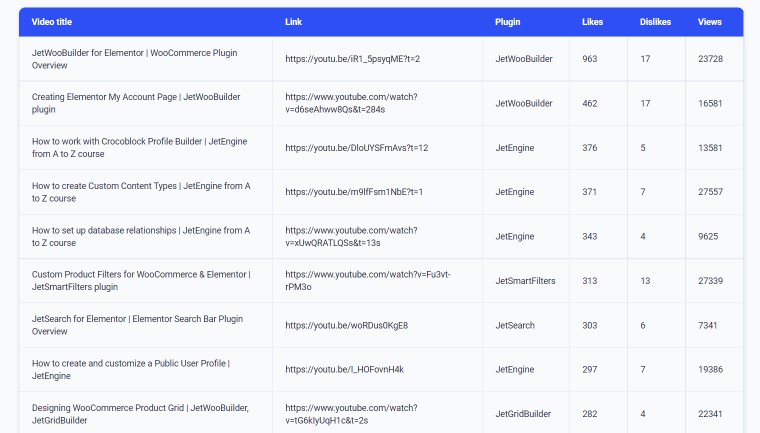Select the 'Custom Product Filters for WooCommerce' title
Image resolution: width=760 pixels, height=433 pixels.
click(141, 281)
